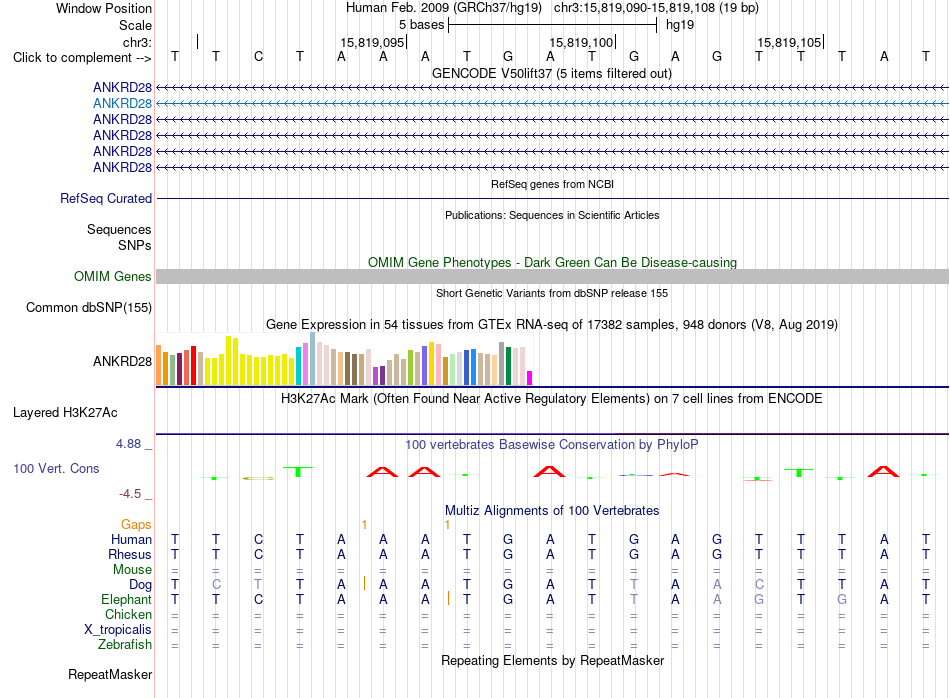Click the '5 bases' scale label
This screenshot has width=950, height=698.
[x=422, y=25]
